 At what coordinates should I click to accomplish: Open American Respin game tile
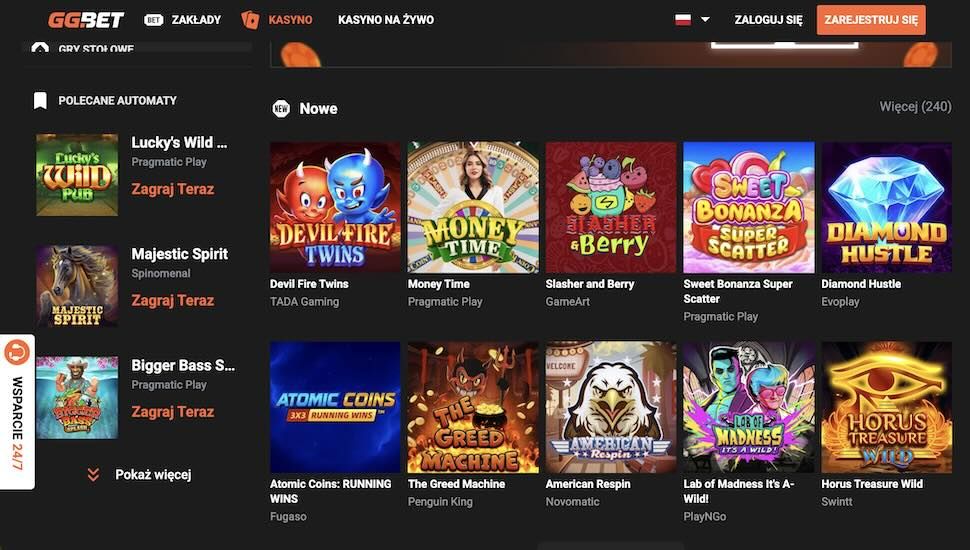611,407
